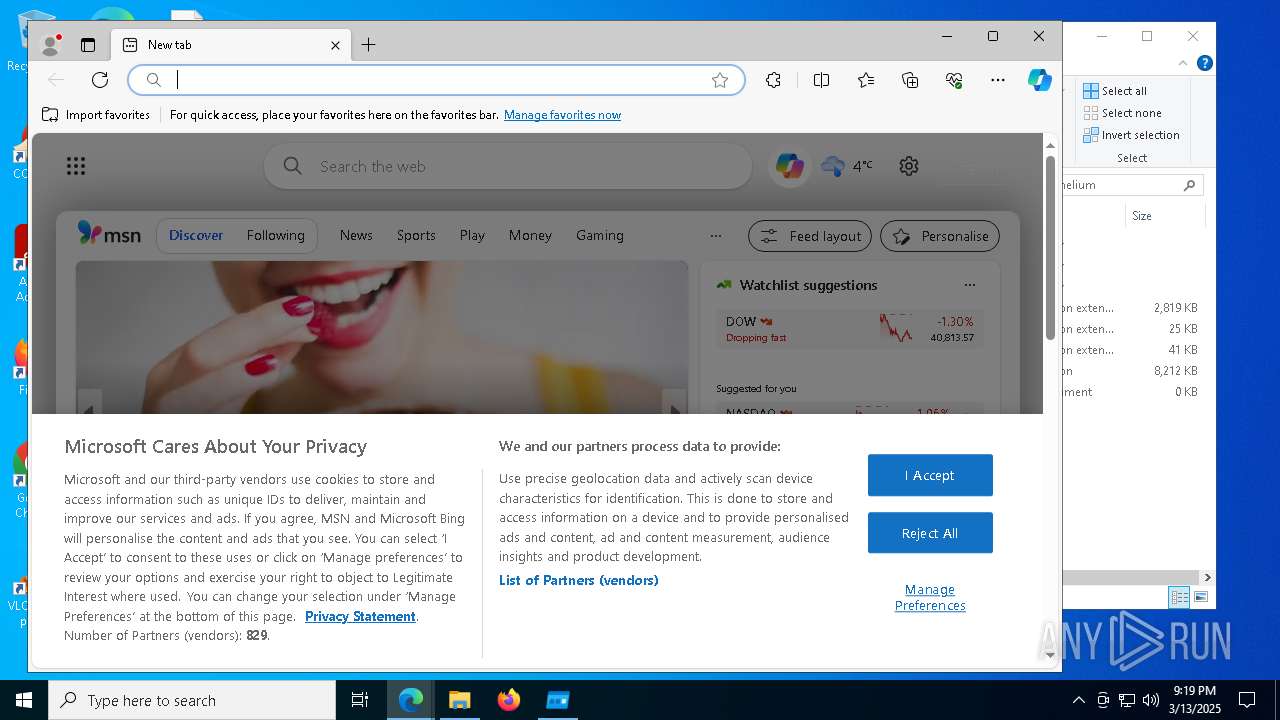1280x720 pixels.
Task: Open Edge Settings and more menu
Action: point(998,80)
